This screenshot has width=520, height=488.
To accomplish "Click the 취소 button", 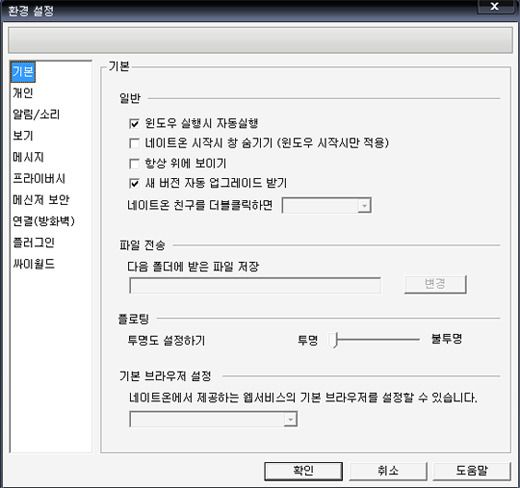I will (388, 471).
